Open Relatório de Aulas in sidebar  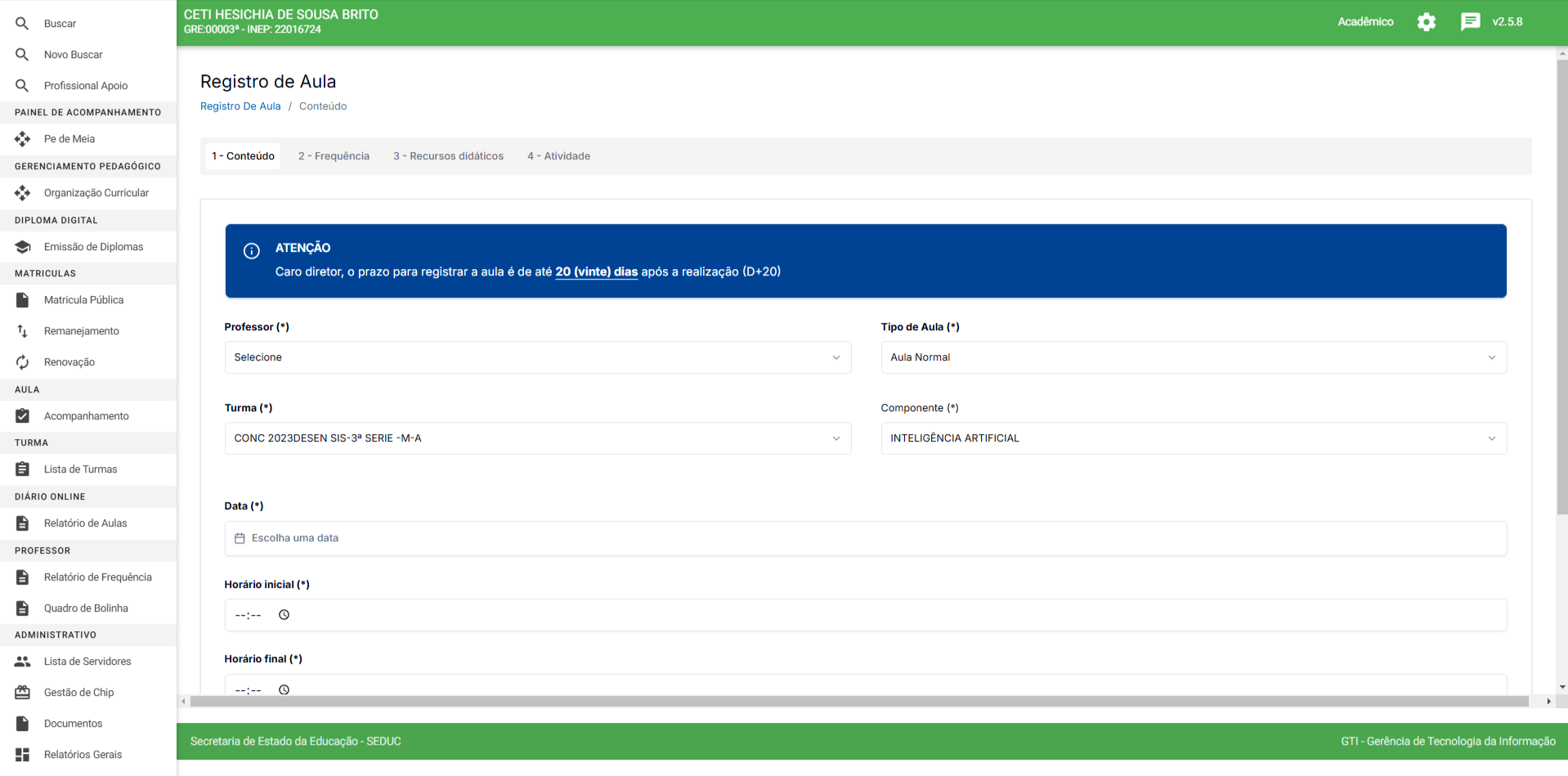[x=85, y=523]
